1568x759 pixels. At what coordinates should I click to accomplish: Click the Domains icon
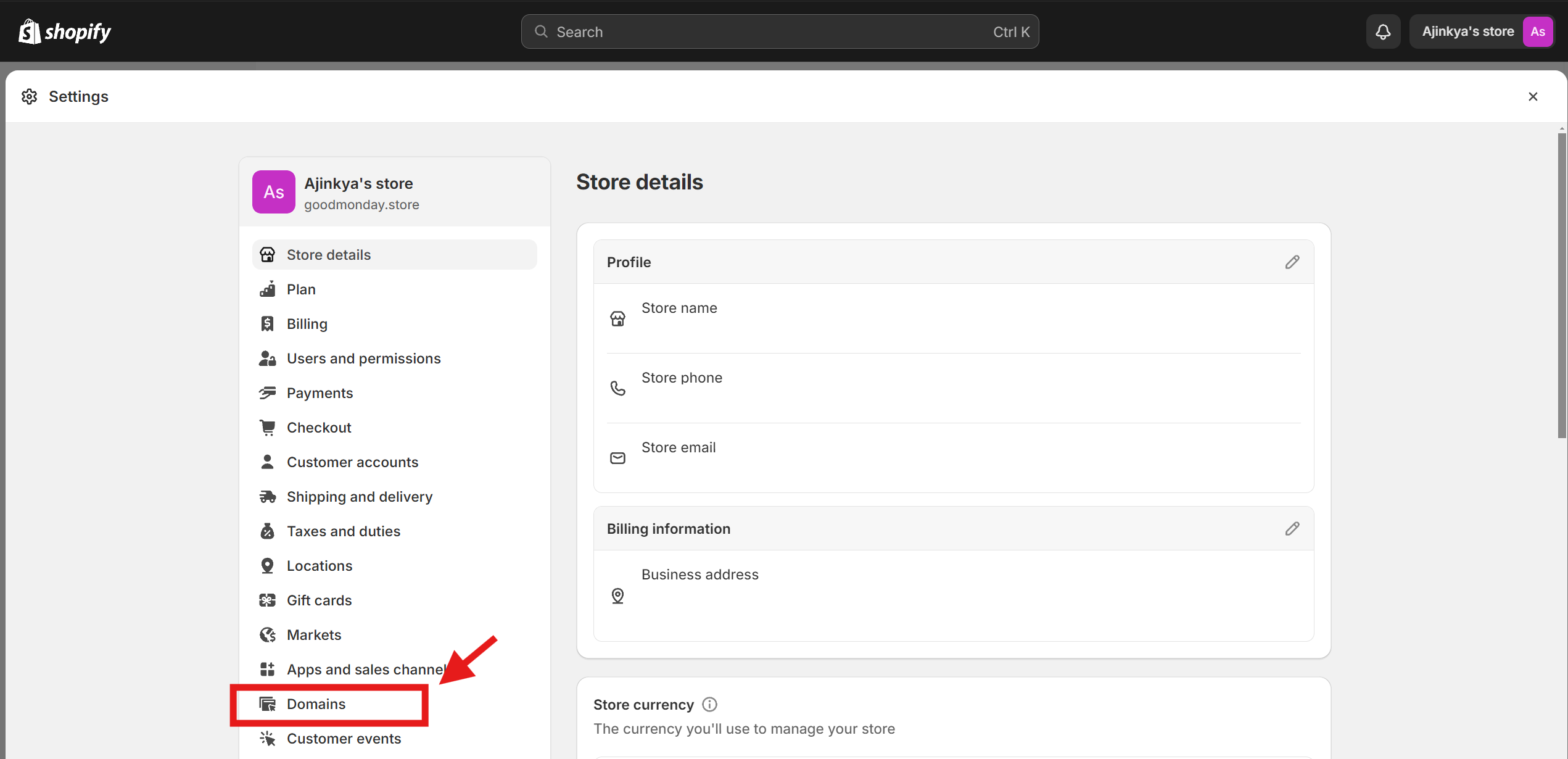pyautogui.click(x=267, y=704)
